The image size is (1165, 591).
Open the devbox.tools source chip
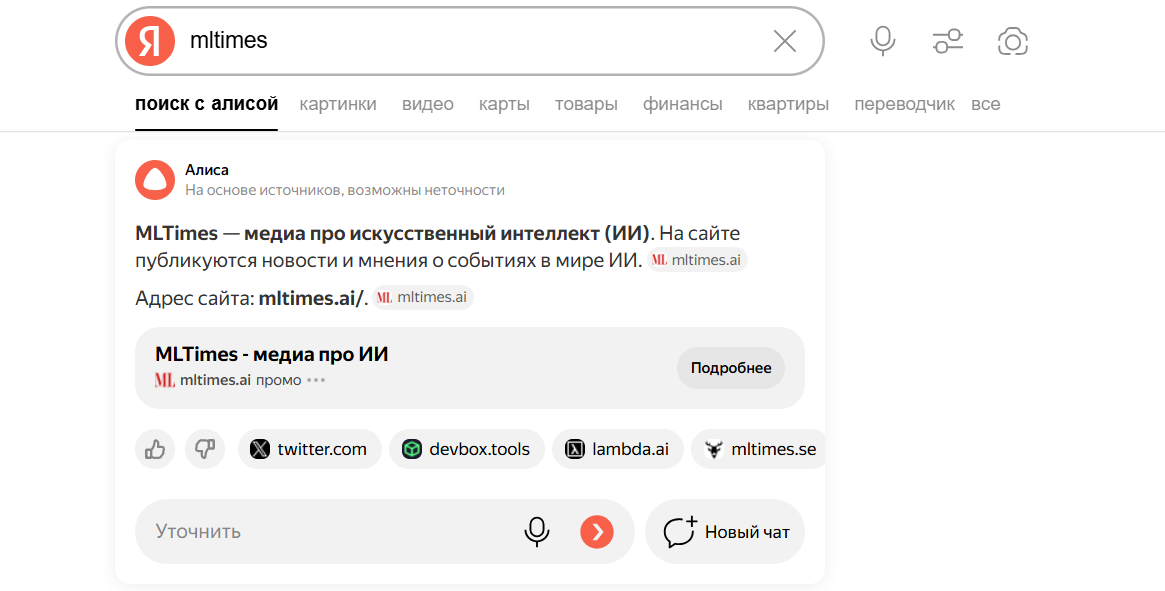[x=467, y=449]
